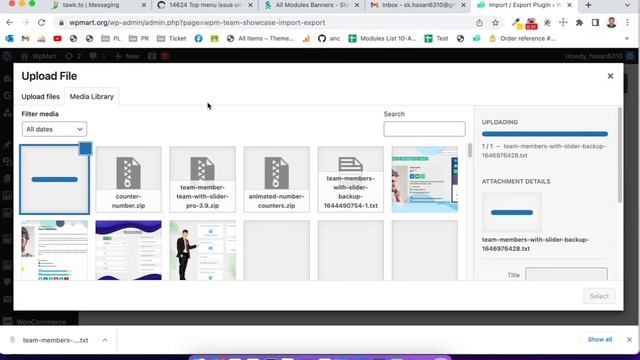Show more bookmarks overflow chevron
Screen dimensions: 640x360
(627, 38)
